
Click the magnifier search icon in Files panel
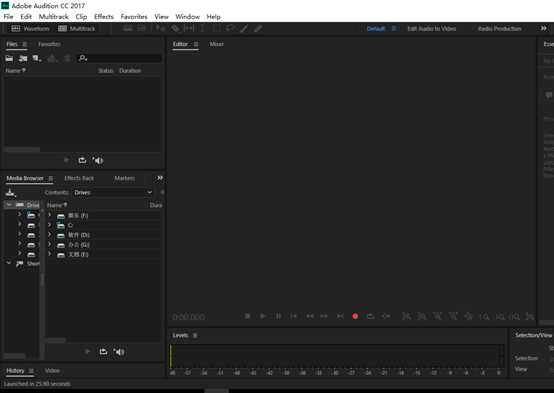click(x=83, y=58)
